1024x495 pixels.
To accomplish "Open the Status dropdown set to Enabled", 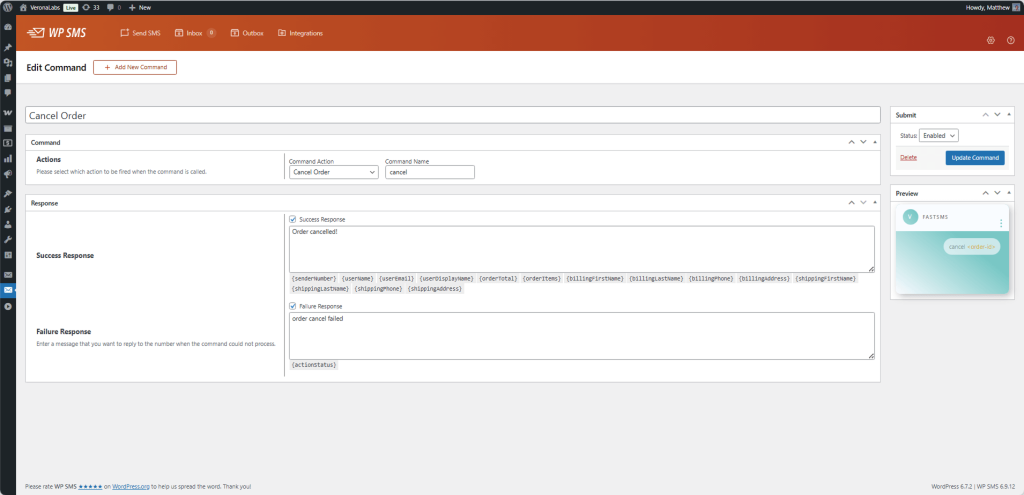I will click(939, 135).
